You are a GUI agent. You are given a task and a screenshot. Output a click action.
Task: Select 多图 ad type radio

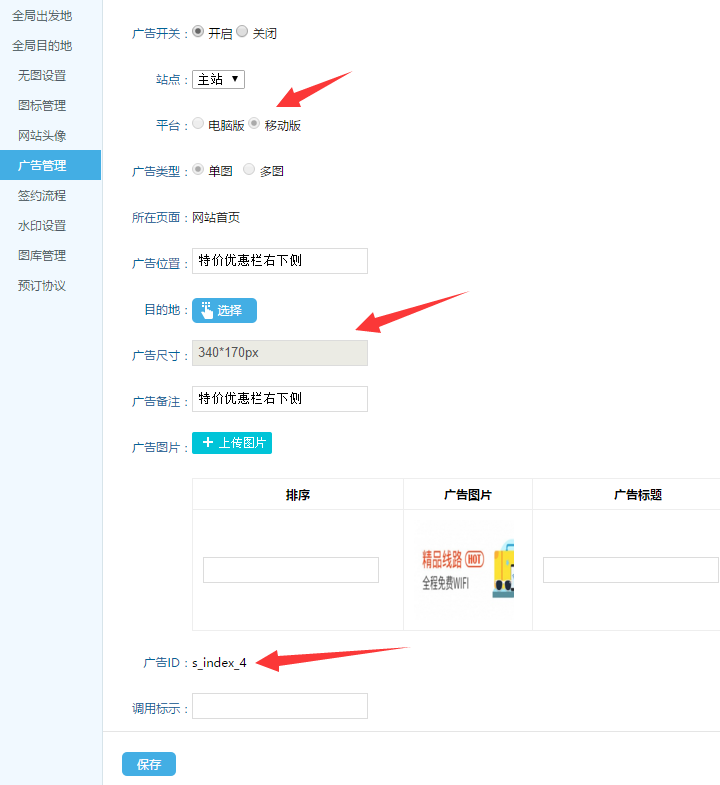point(249,170)
